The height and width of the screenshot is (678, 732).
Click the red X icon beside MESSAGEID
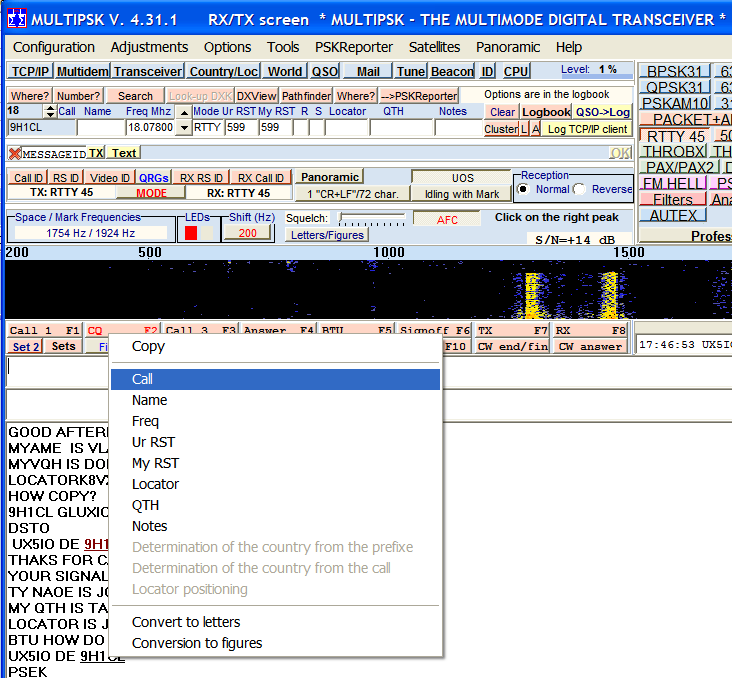(x=15, y=153)
